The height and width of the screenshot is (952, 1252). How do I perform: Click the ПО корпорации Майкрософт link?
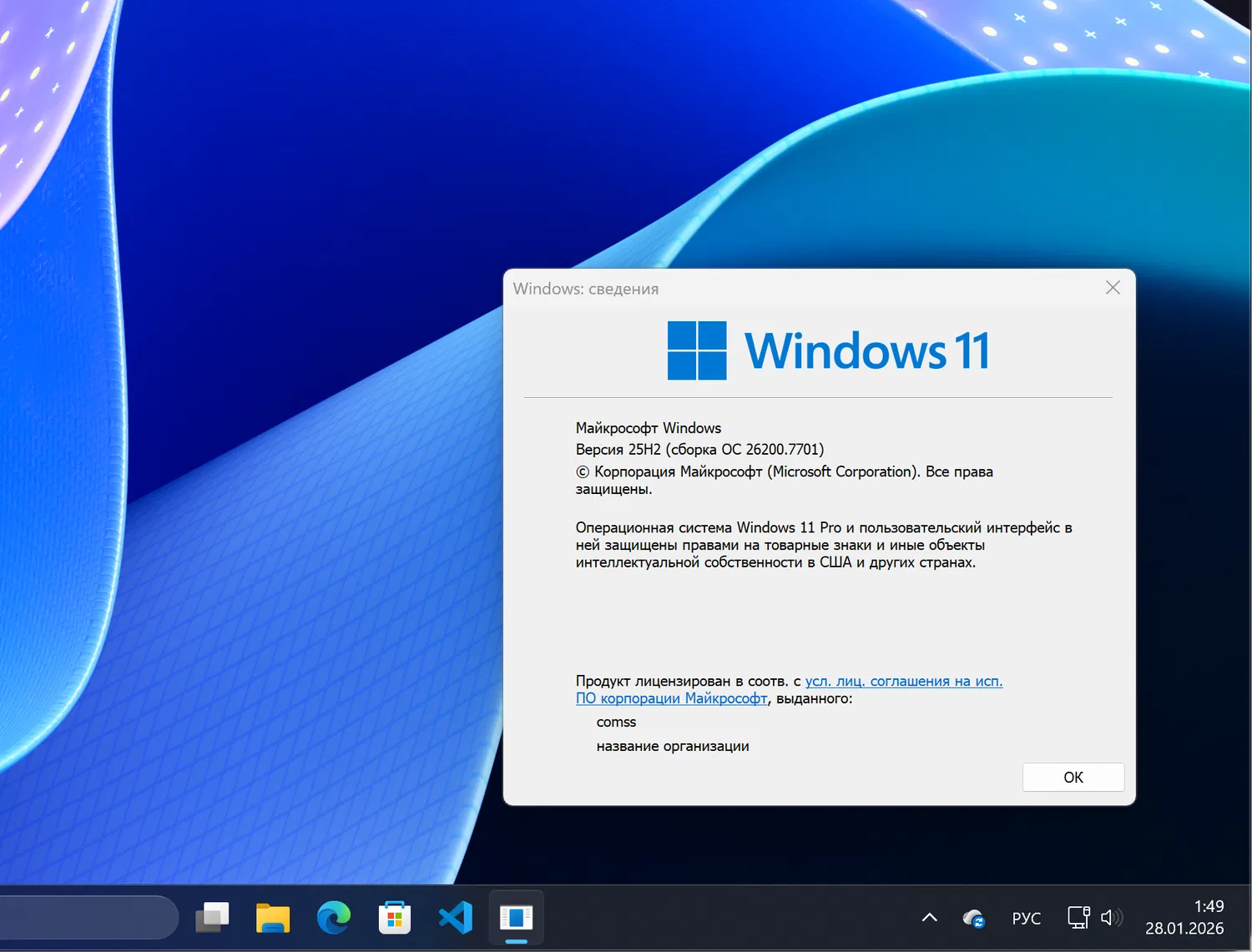click(x=671, y=698)
